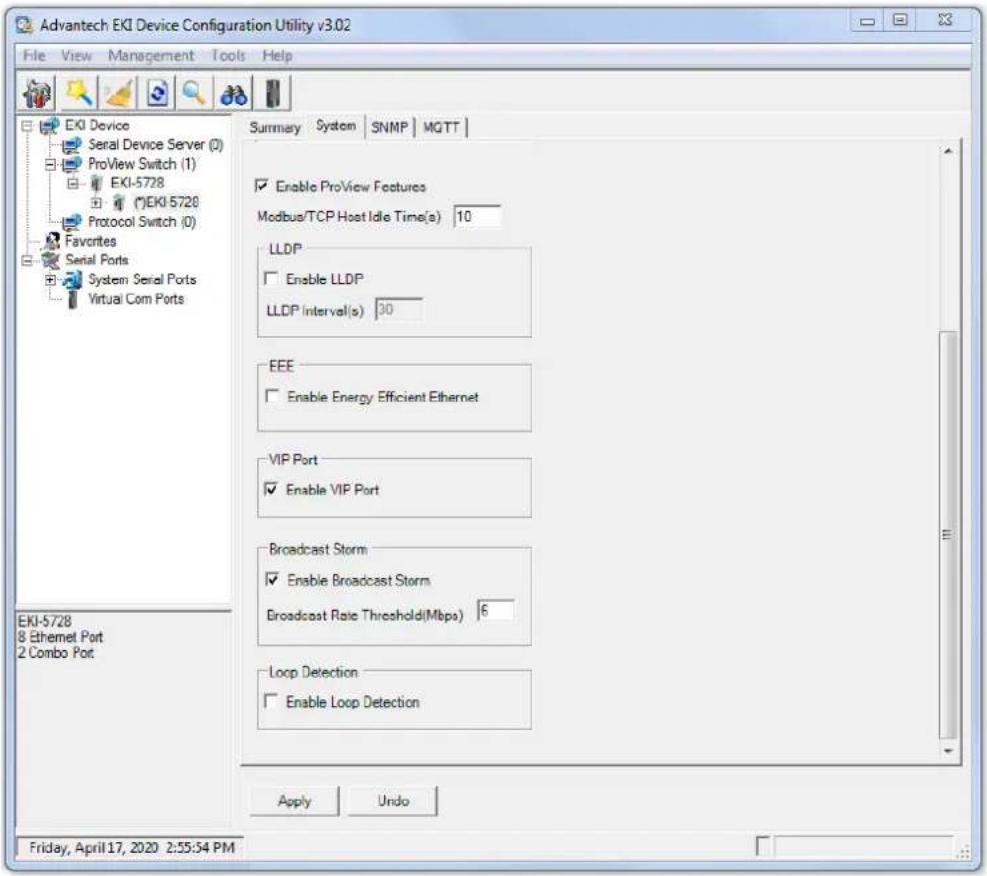Open the wizard wand toolbar icon
The width and height of the screenshot is (987, 876).
79,93
